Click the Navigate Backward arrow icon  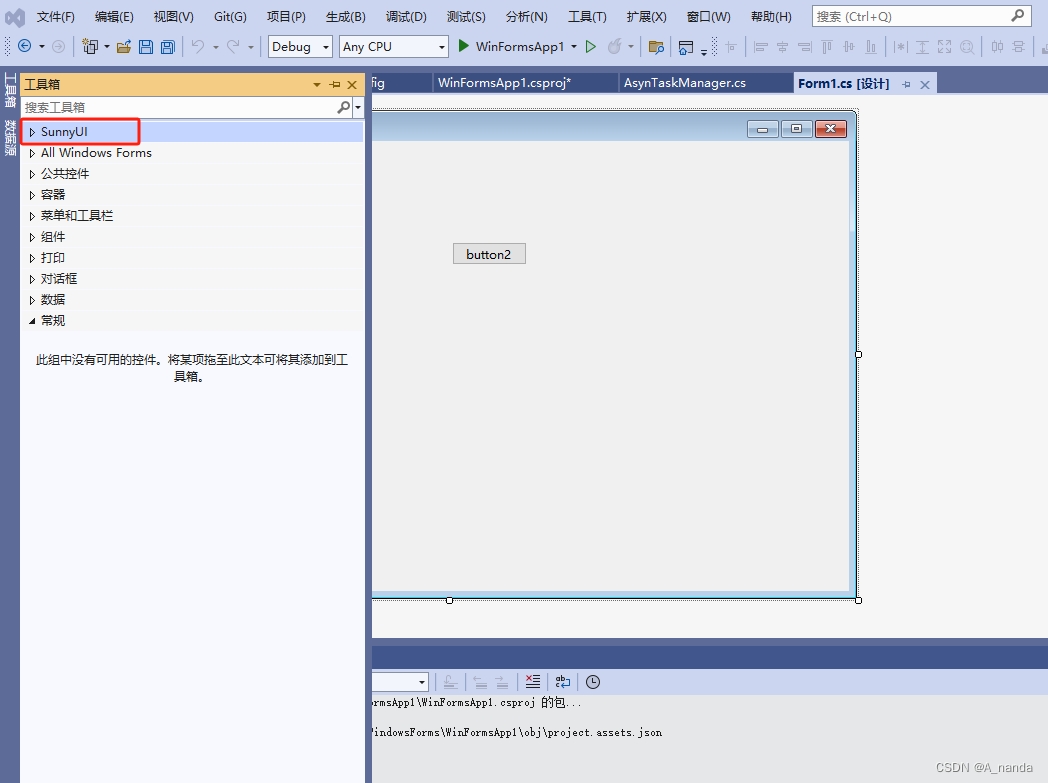tap(25, 46)
